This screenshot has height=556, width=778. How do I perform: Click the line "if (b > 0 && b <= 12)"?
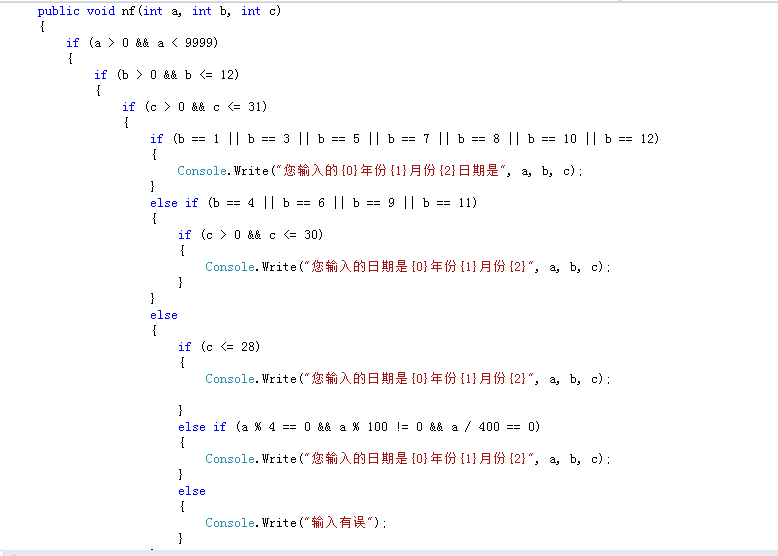click(x=167, y=75)
